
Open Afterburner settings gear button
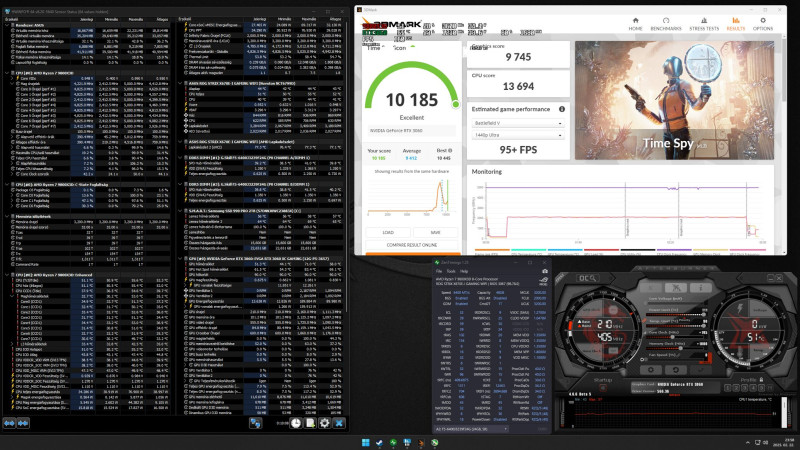click(651, 370)
